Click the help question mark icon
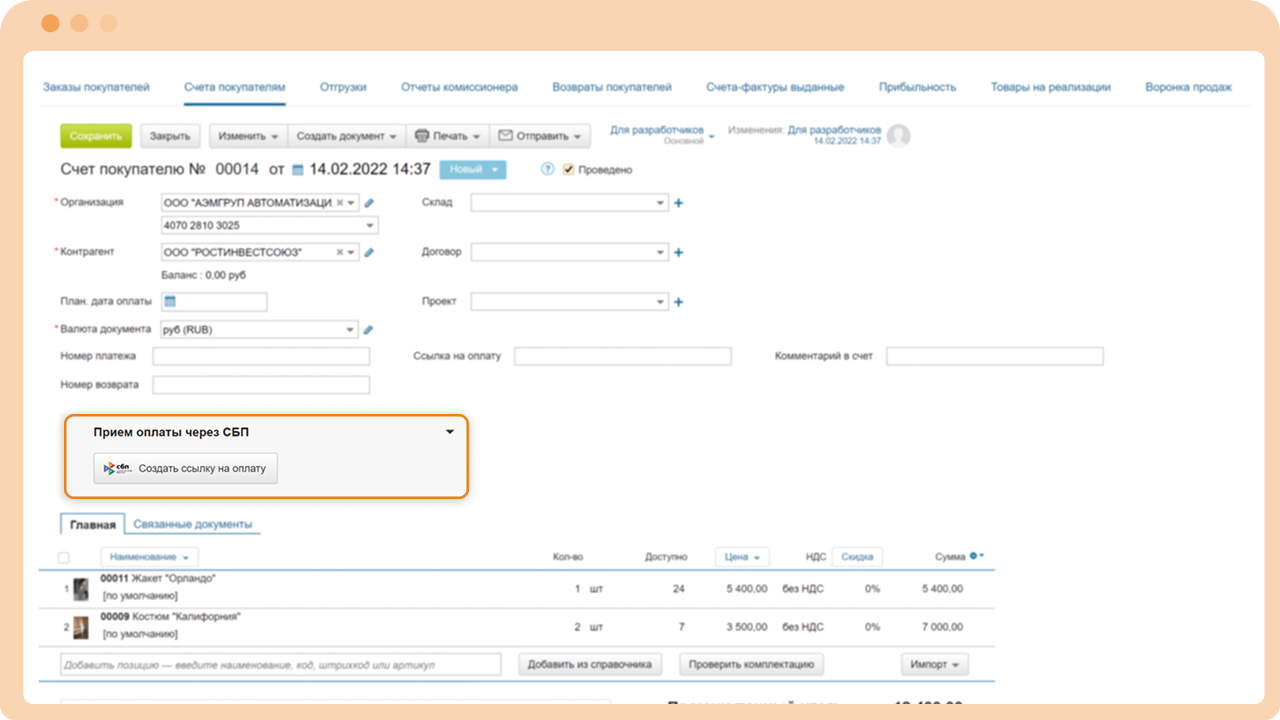Viewport: 1280px width, 720px height. pos(547,170)
